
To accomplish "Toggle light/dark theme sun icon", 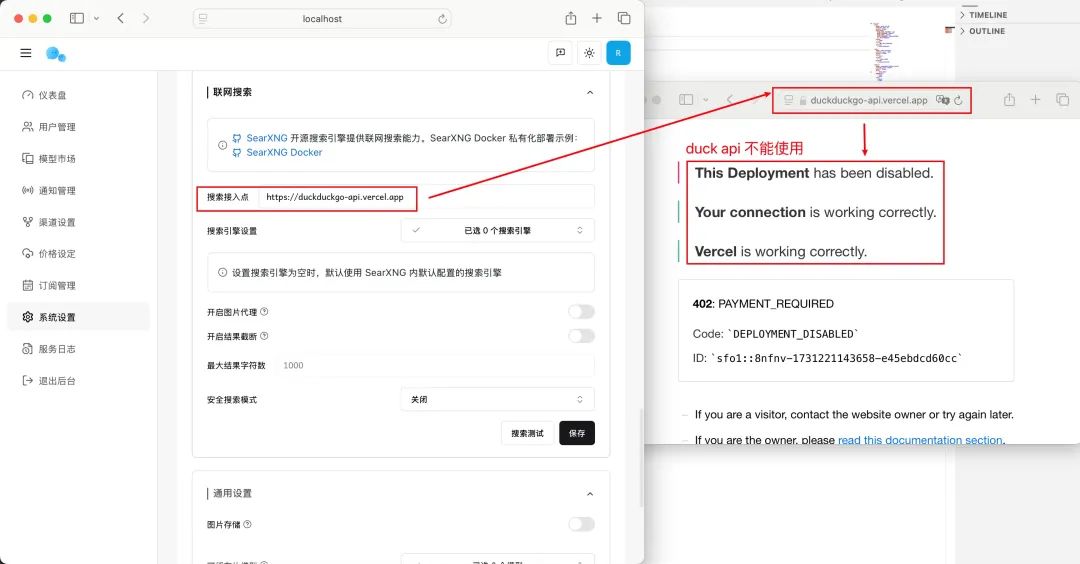I will (x=590, y=53).
